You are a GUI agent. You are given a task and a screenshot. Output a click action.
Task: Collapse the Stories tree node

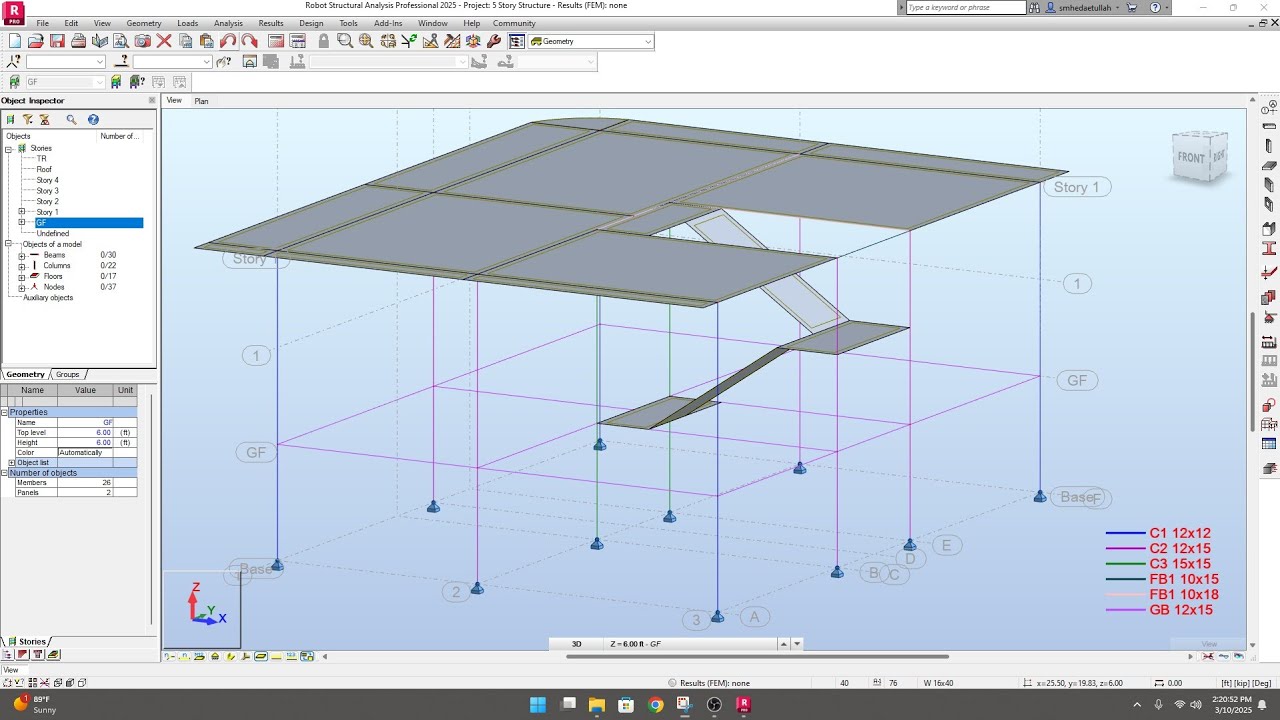(x=8, y=148)
